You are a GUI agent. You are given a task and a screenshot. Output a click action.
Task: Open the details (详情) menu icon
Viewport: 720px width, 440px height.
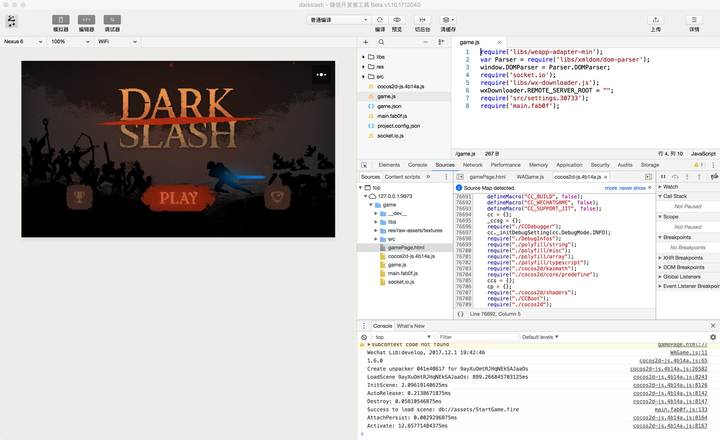pos(694,20)
